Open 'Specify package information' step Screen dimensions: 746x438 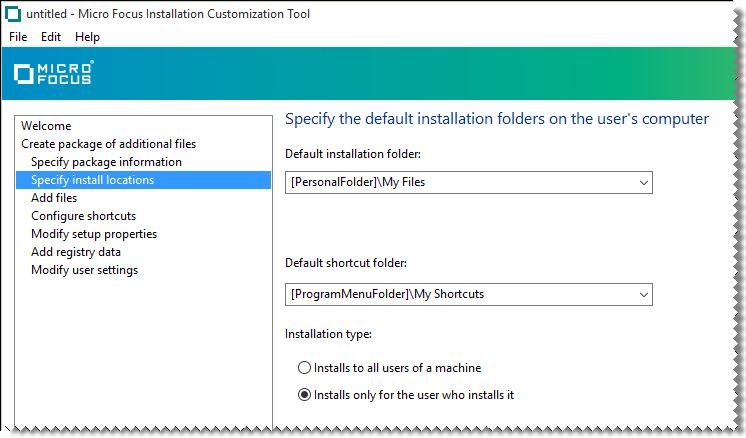click(x=106, y=162)
